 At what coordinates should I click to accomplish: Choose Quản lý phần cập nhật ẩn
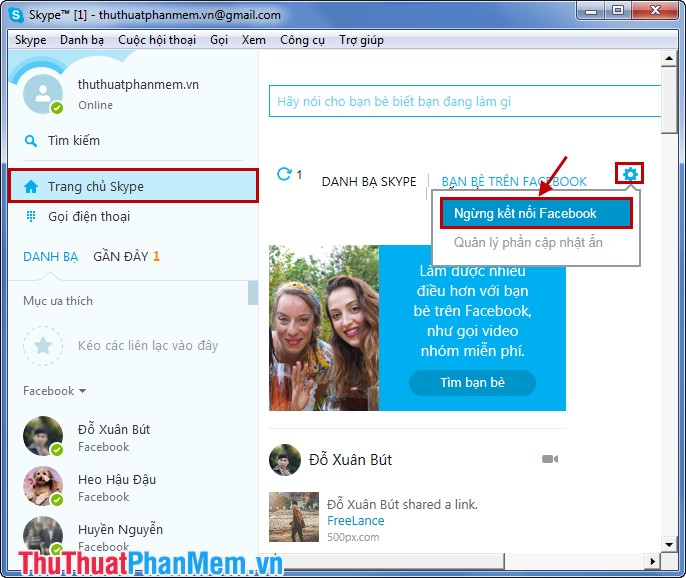[x=528, y=242]
